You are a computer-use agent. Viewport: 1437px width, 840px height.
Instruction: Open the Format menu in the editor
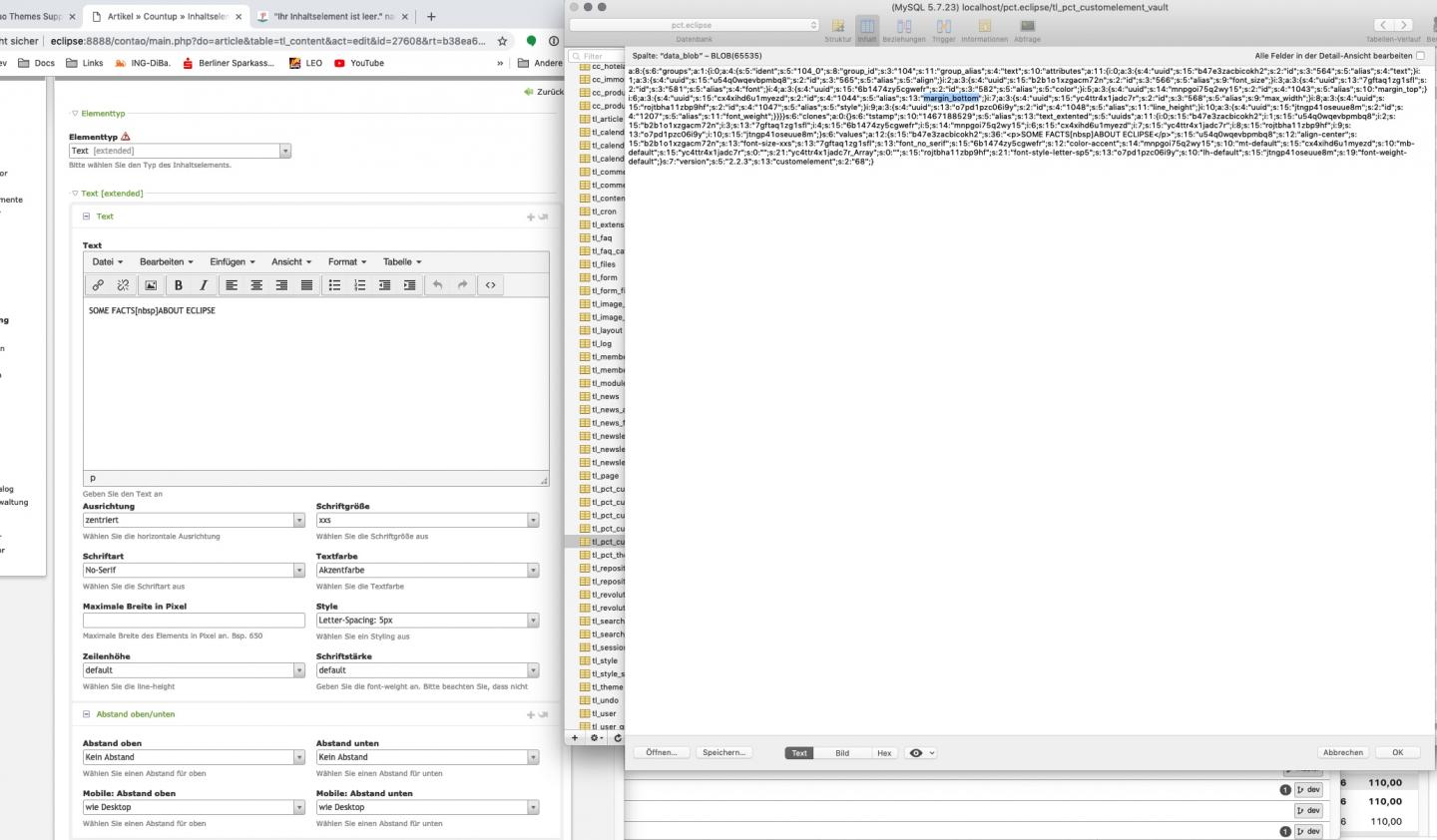tap(346, 262)
